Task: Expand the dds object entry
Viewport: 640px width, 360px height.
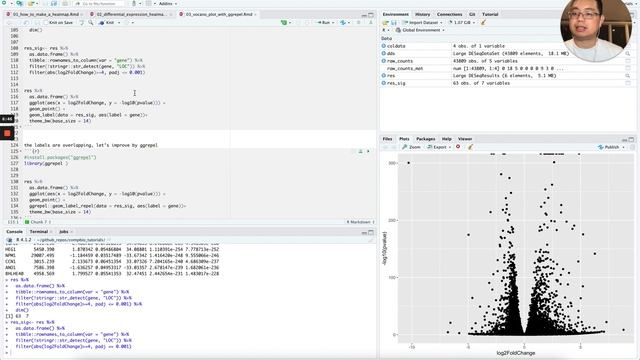Action: click(384, 53)
